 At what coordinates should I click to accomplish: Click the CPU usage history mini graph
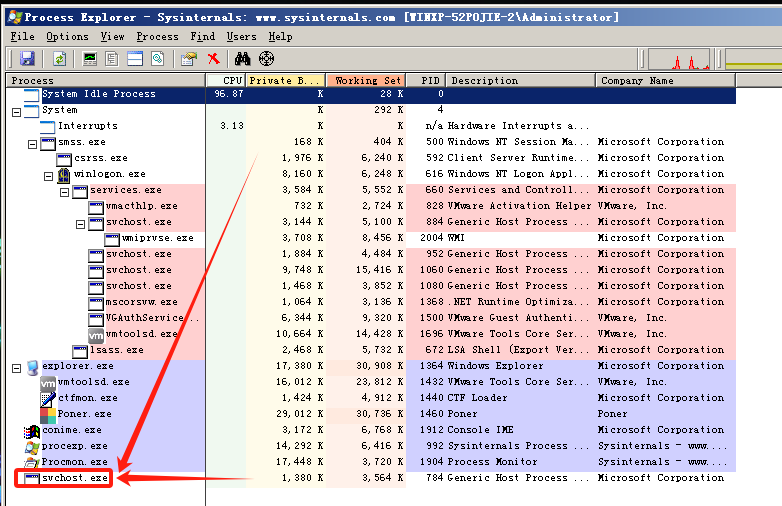pos(679,59)
